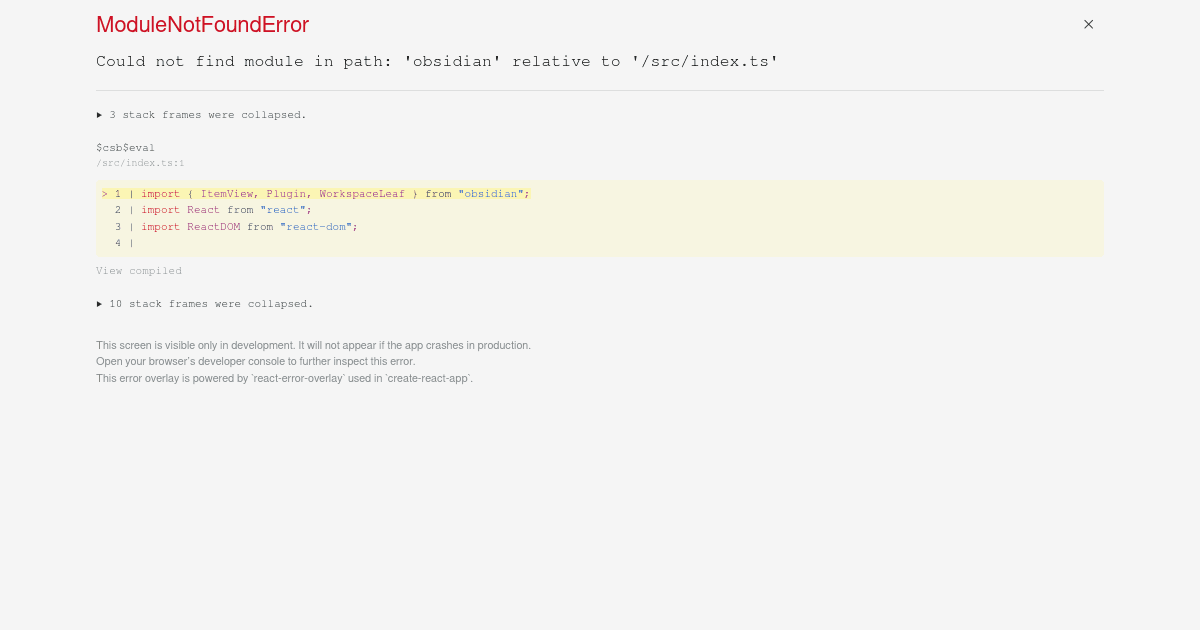The height and width of the screenshot is (630, 1200).
Task: Click the error line marker arrow on line 1
Action: [x=104, y=193]
